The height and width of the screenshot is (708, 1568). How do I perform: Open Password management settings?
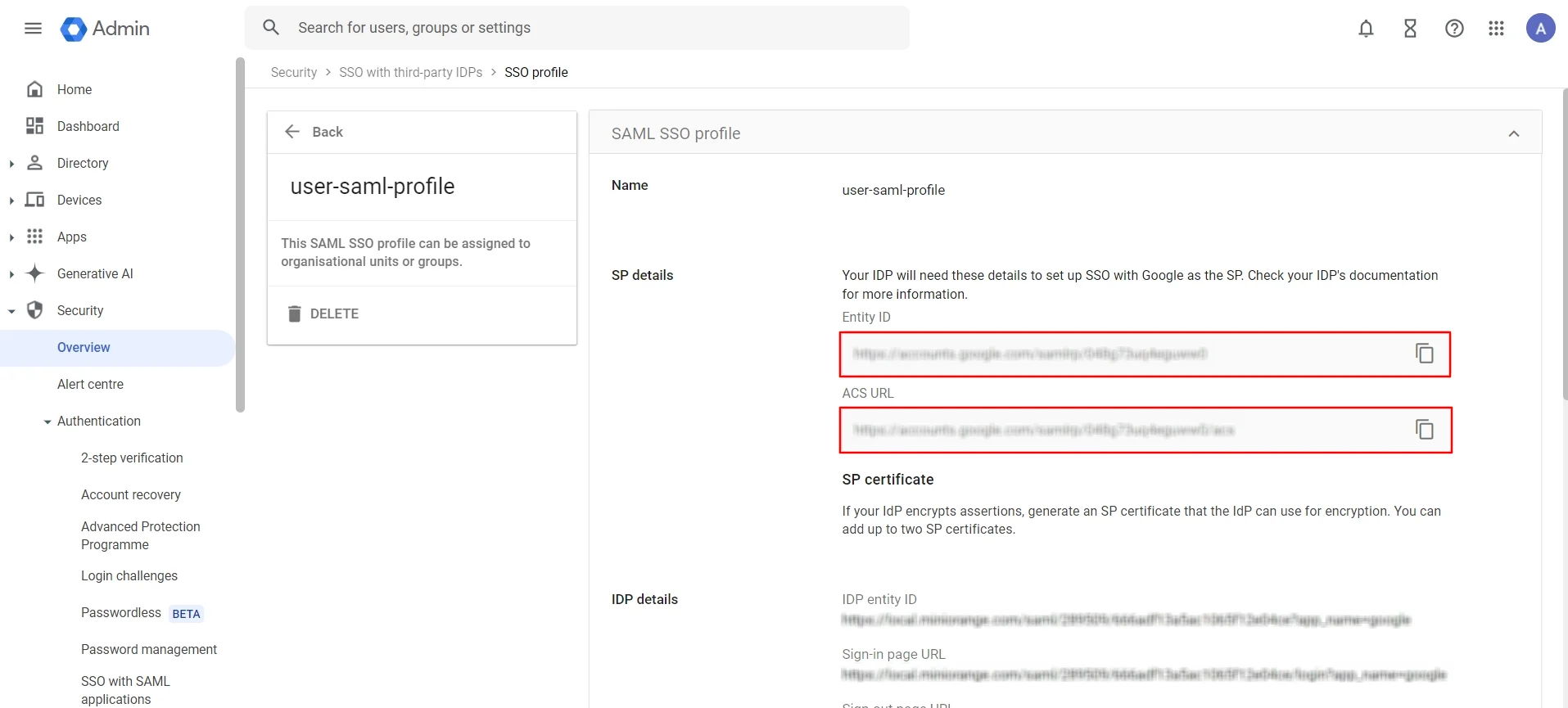pos(148,649)
